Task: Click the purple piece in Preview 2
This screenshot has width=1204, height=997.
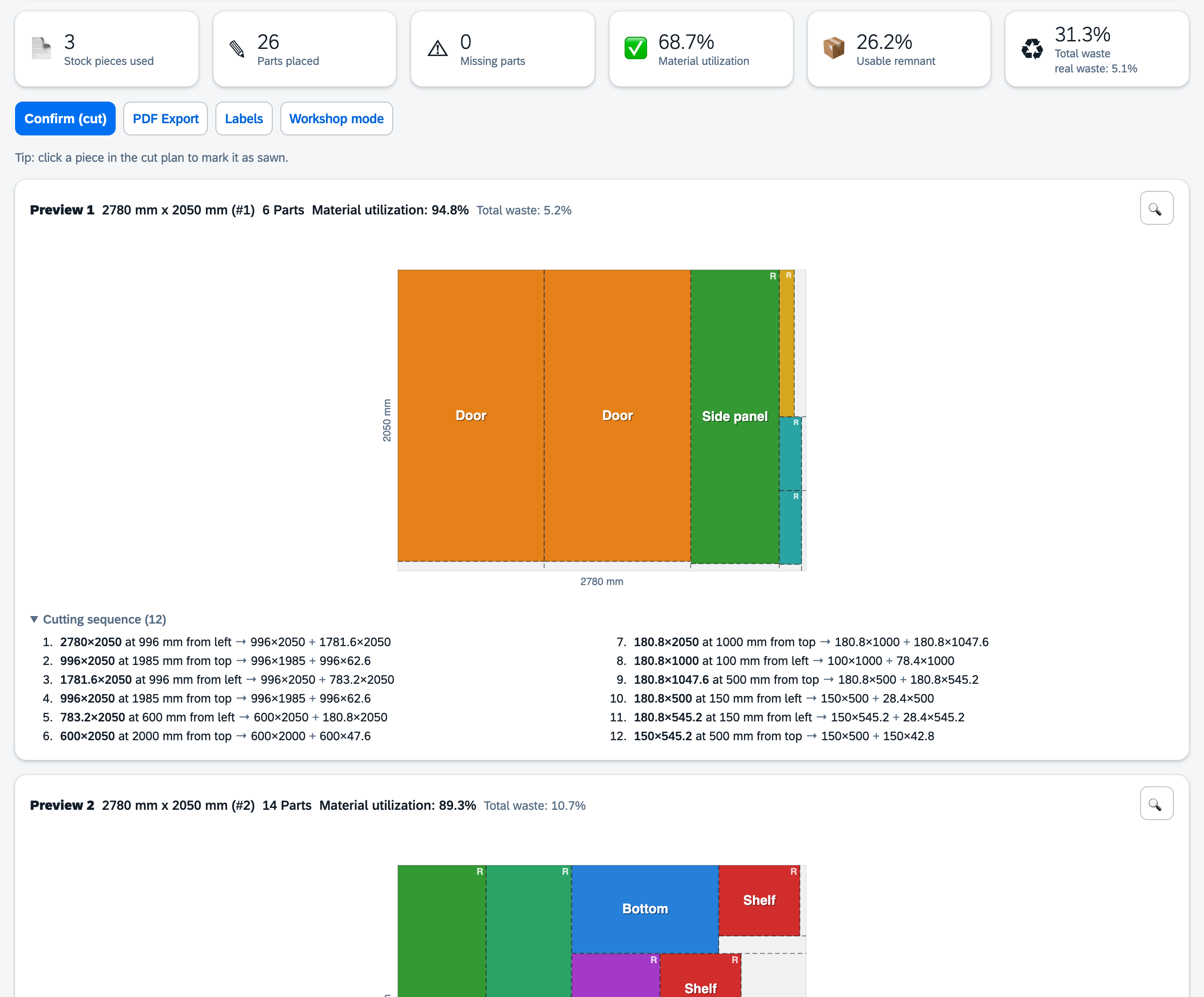Action: coord(616,975)
